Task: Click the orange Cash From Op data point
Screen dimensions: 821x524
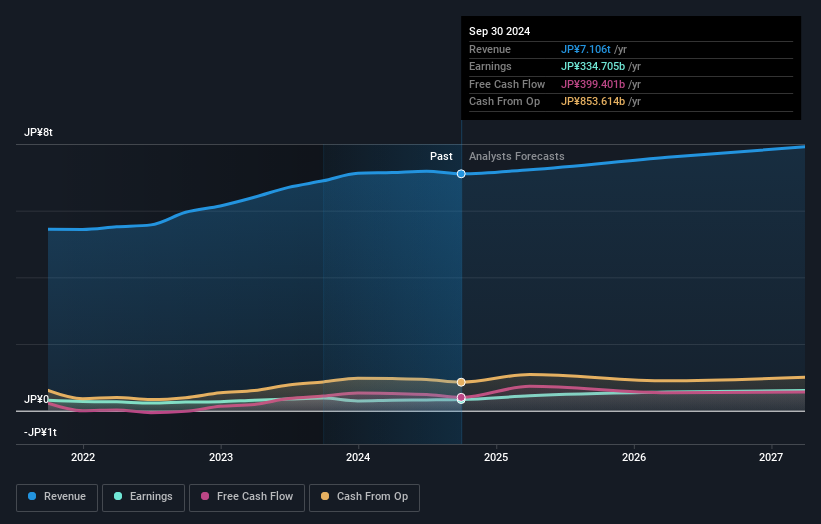Action: click(x=461, y=382)
